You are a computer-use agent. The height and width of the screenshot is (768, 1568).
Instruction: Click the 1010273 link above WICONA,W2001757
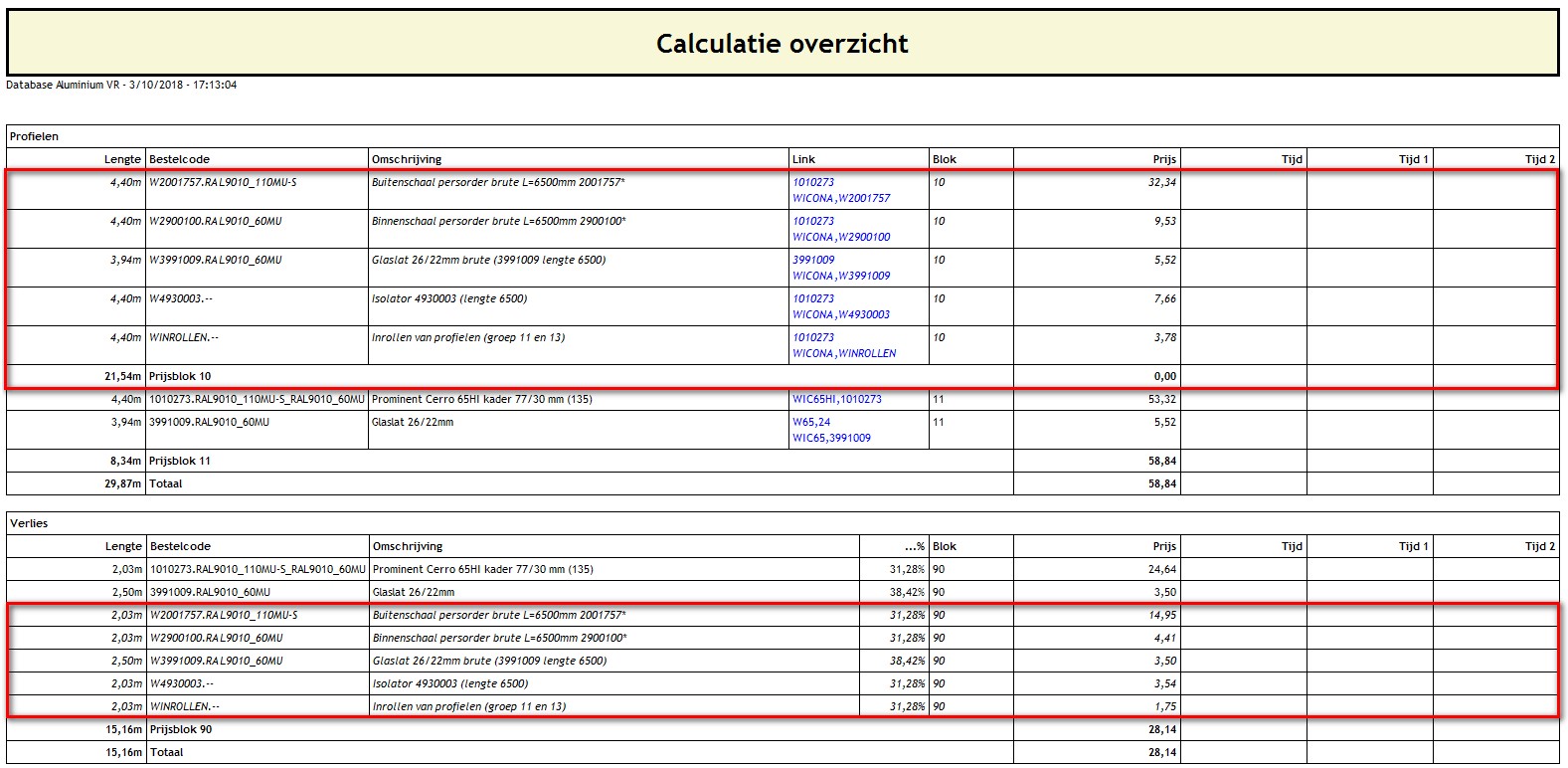[813, 182]
